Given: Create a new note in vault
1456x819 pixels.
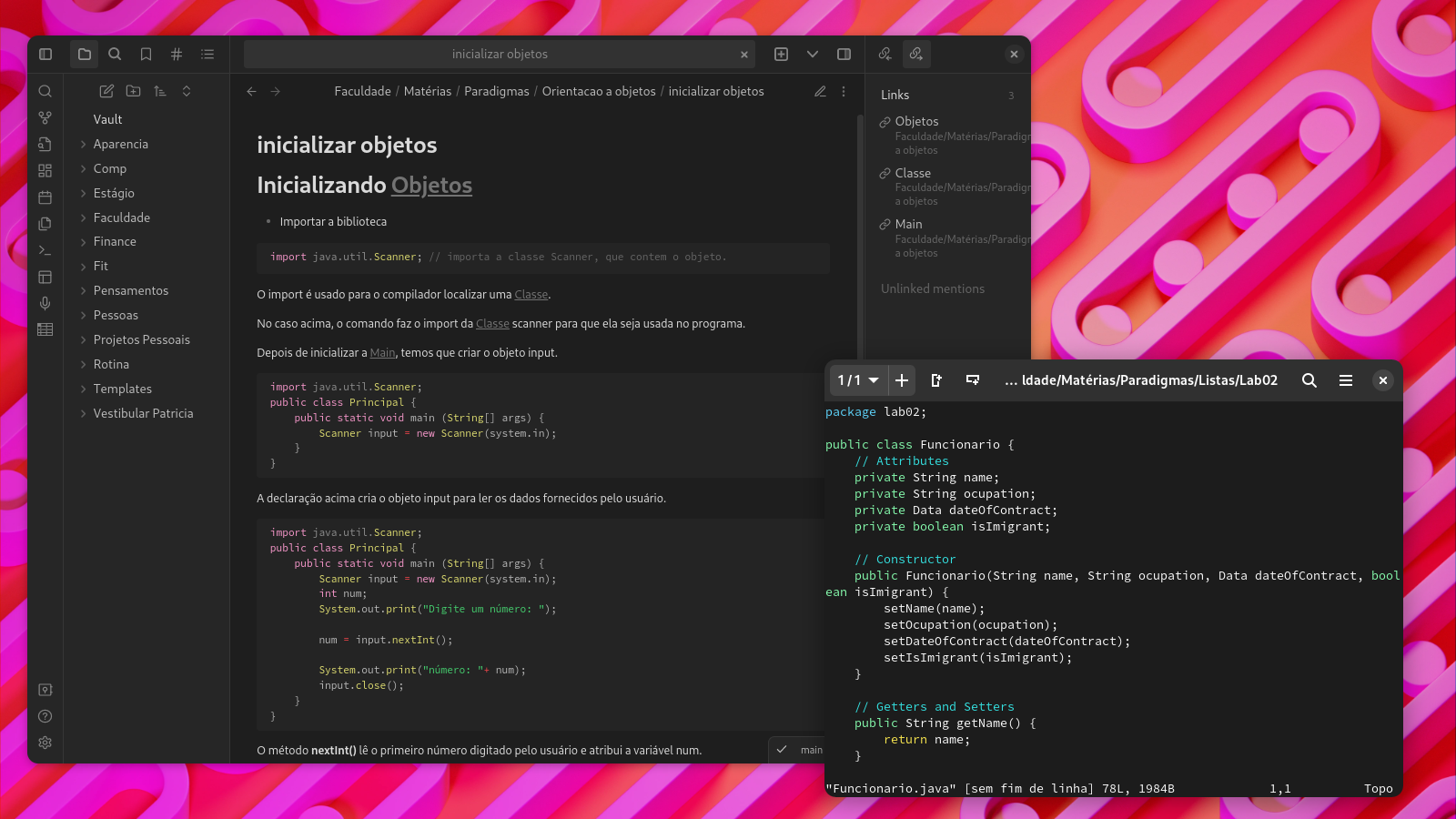Looking at the screenshot, I should coord(106,91).
